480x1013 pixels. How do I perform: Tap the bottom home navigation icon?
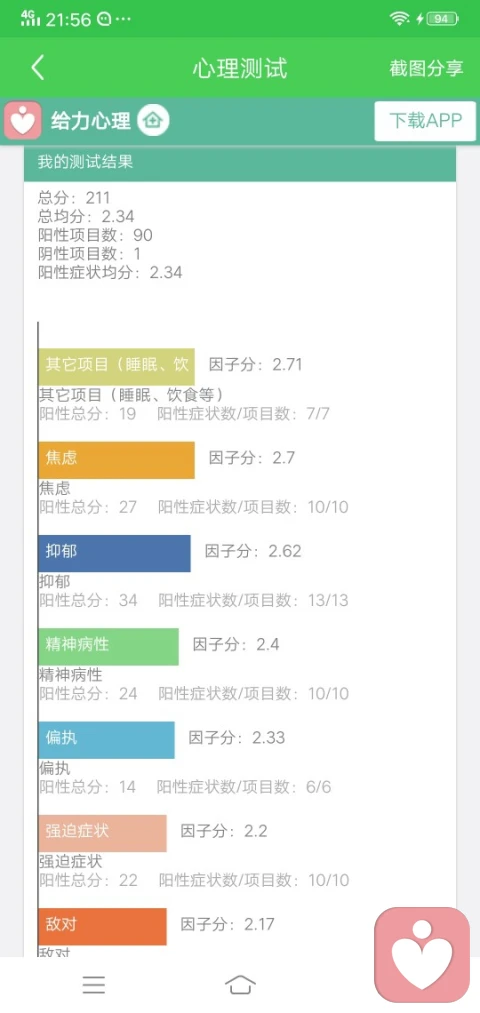point(240,985)
